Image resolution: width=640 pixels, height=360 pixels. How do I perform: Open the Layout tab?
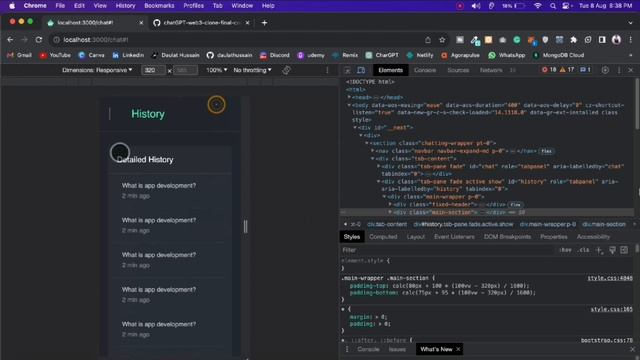click(x=416, y=237)
